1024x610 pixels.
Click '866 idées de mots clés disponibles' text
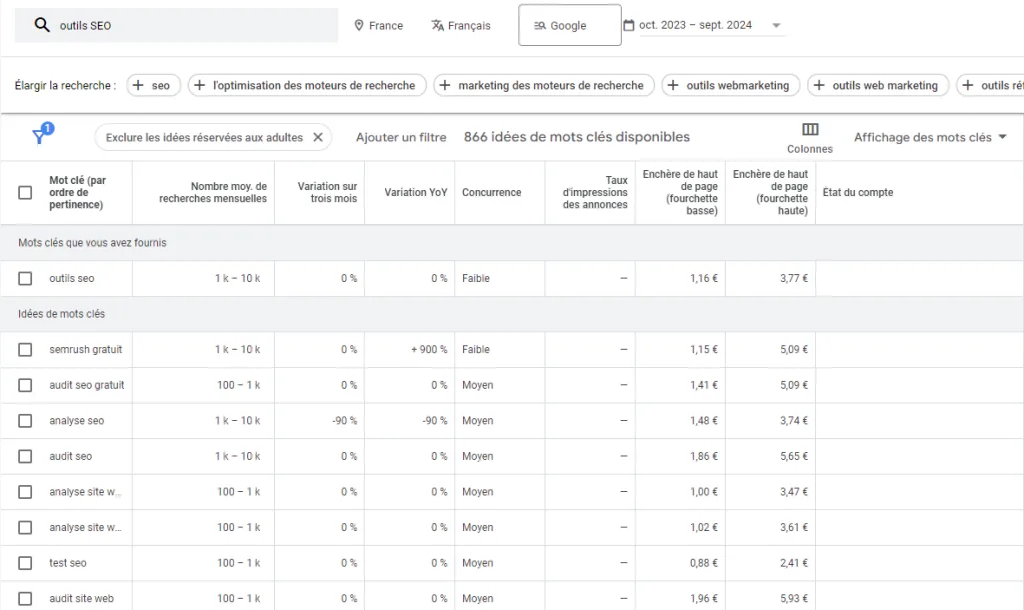coord(577,137)
